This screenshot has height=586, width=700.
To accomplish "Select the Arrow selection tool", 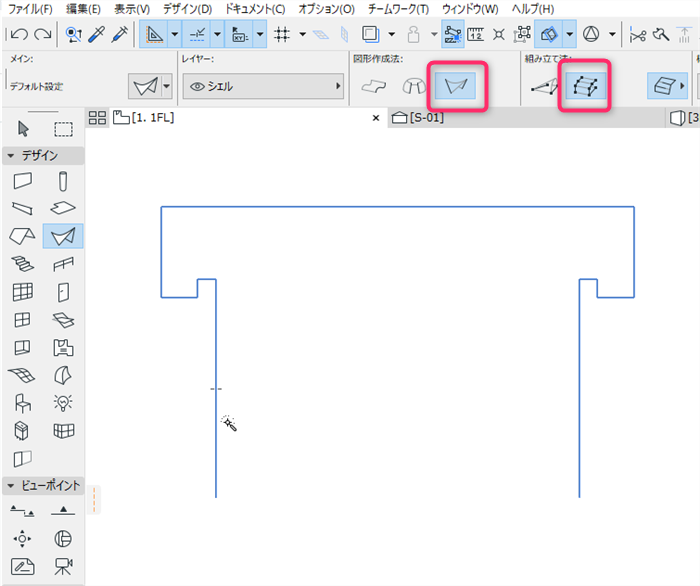I will point(23,129).
